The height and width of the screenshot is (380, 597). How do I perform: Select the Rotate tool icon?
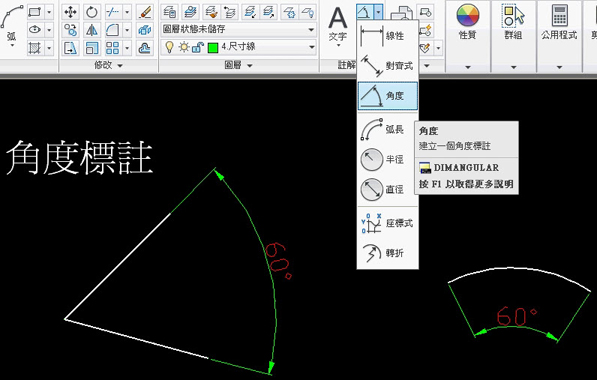91,12
